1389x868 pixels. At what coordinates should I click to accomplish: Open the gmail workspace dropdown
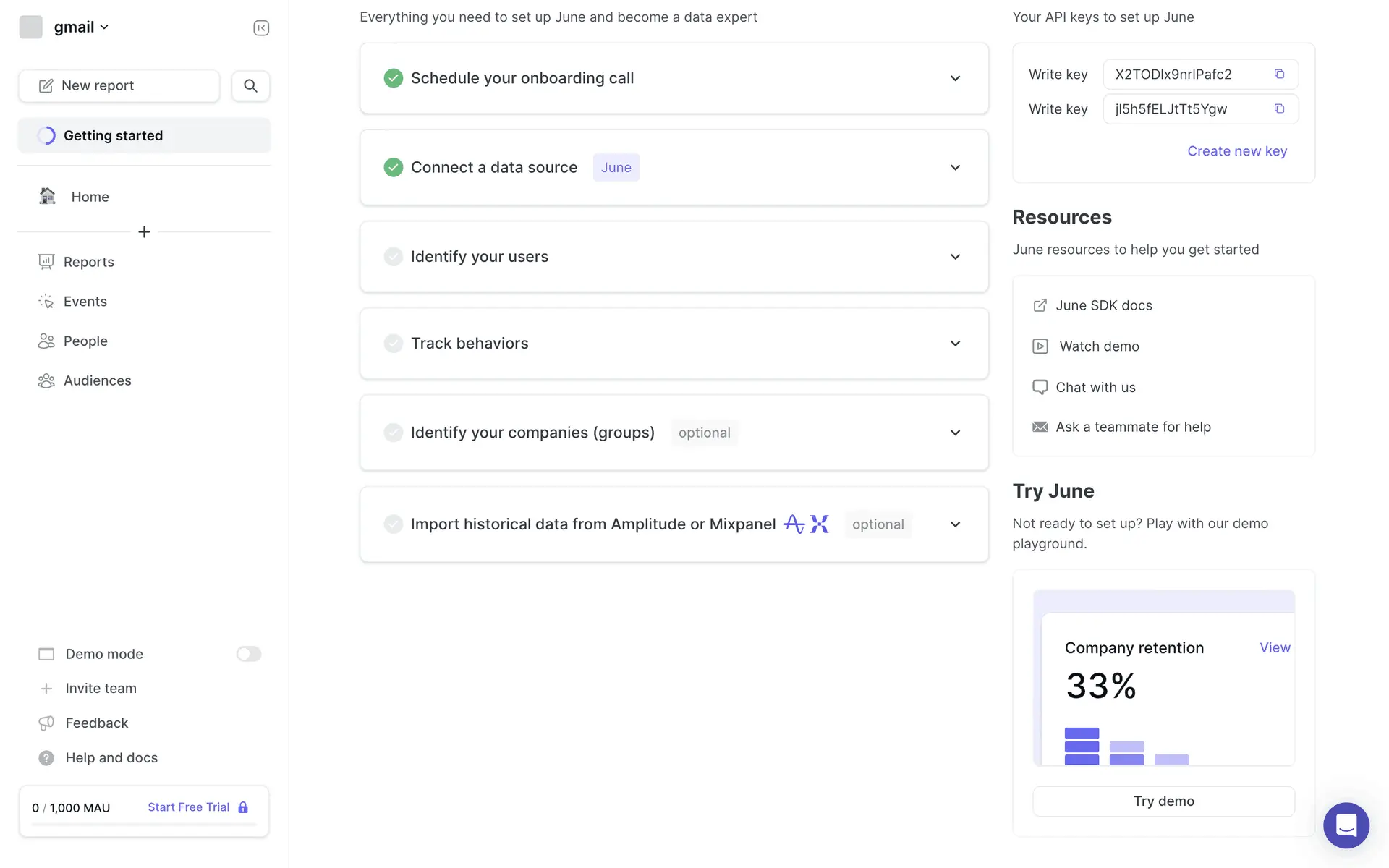(x=80, y=27)
